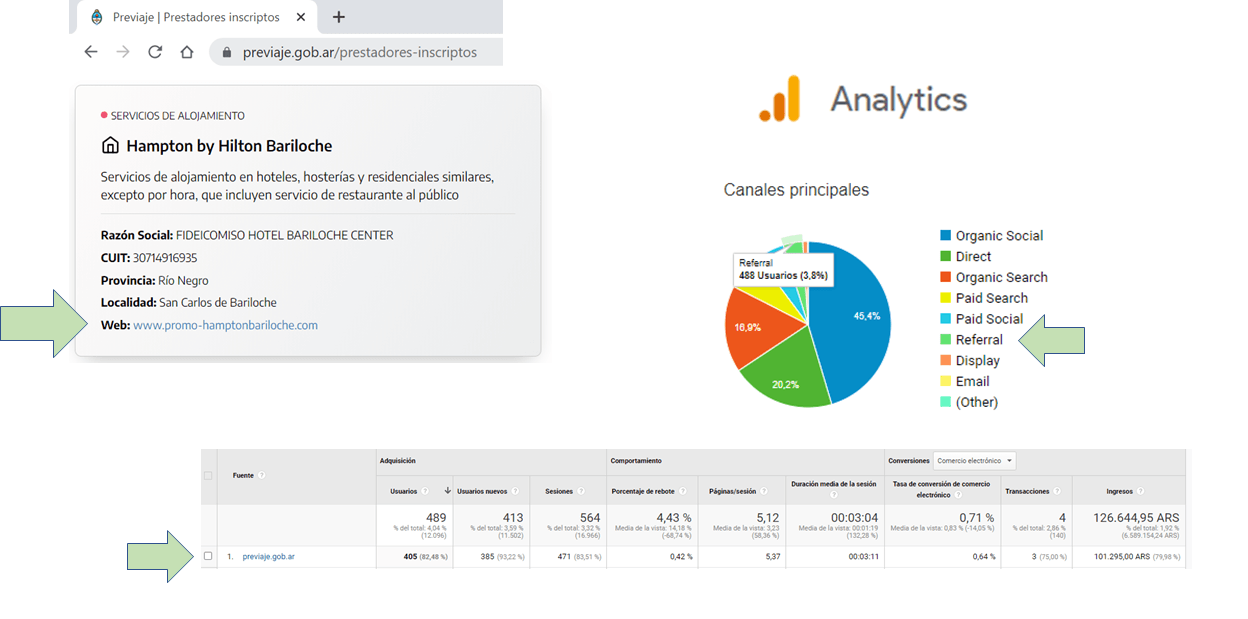The height and width of the screenshot is (619, 1248).
Task: Click the help icon next to Fuente
Action: point(261,475)
